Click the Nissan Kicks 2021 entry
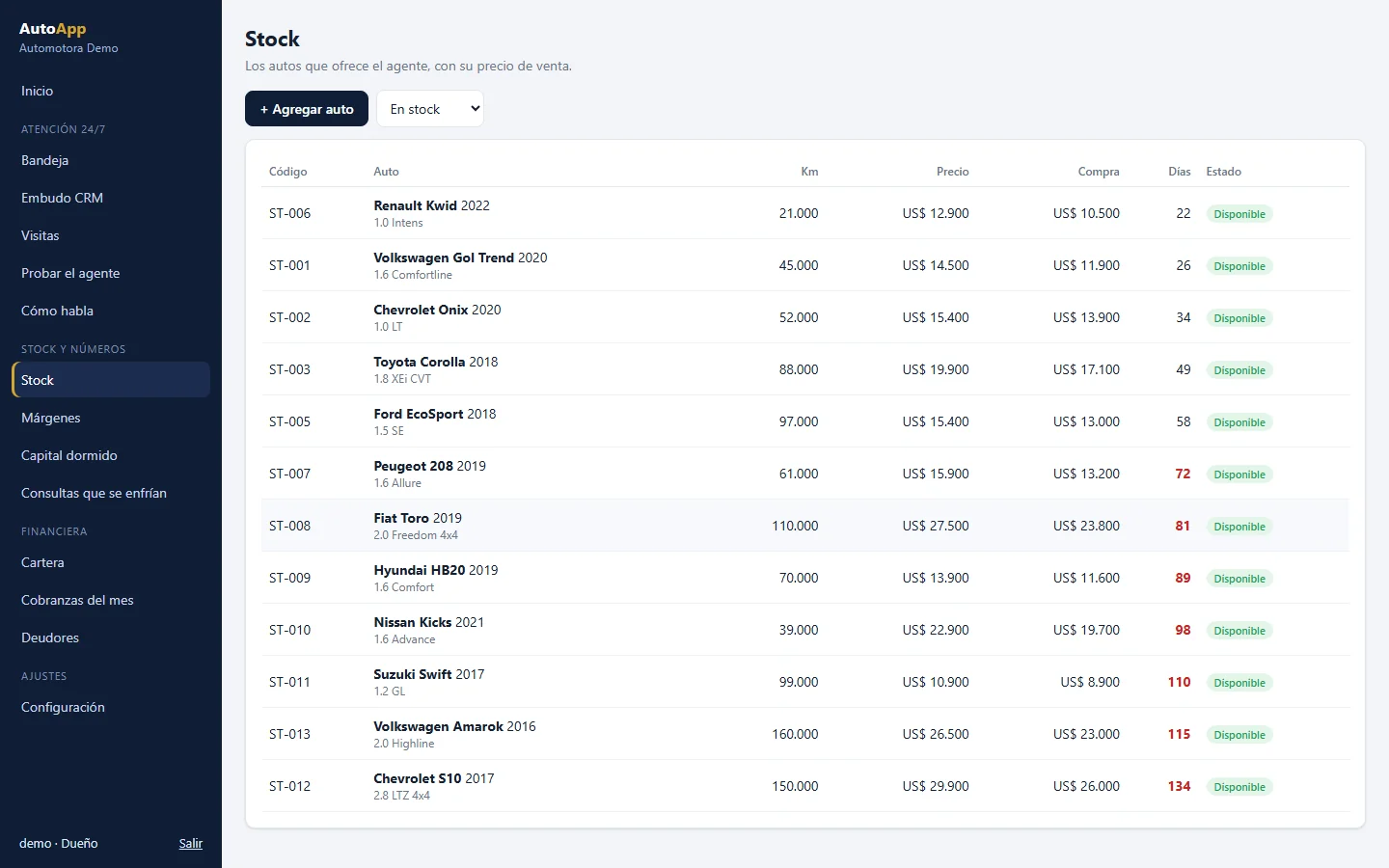The image size is (1389, 868). [805, 630]
